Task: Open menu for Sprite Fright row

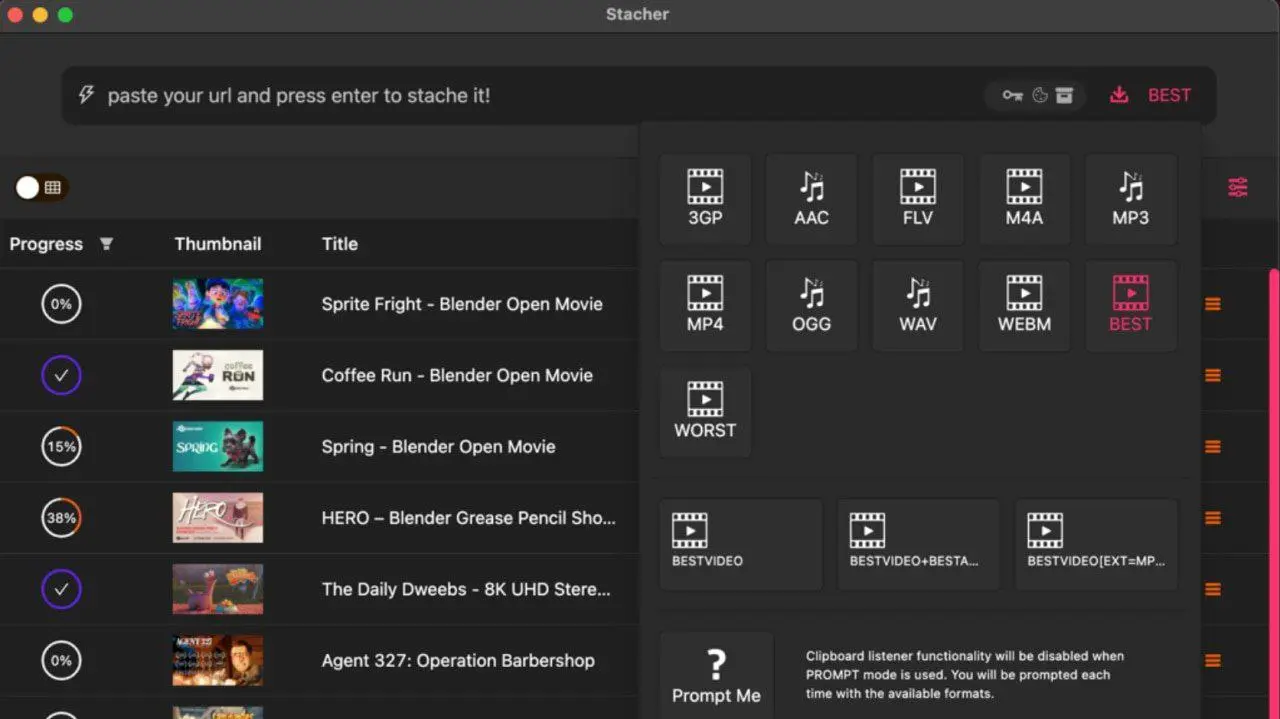Action: coord(1213,304)
